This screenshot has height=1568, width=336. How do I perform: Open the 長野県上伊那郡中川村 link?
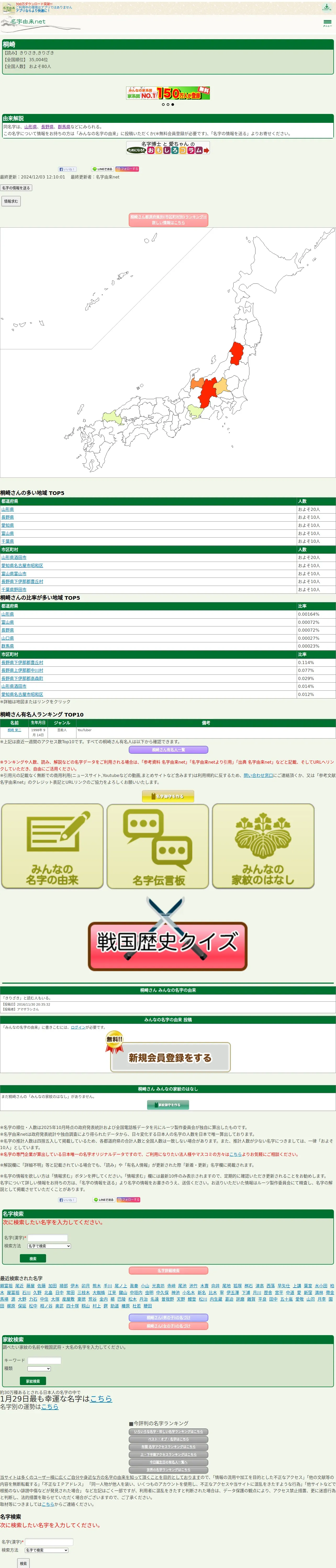coord(22,670)
